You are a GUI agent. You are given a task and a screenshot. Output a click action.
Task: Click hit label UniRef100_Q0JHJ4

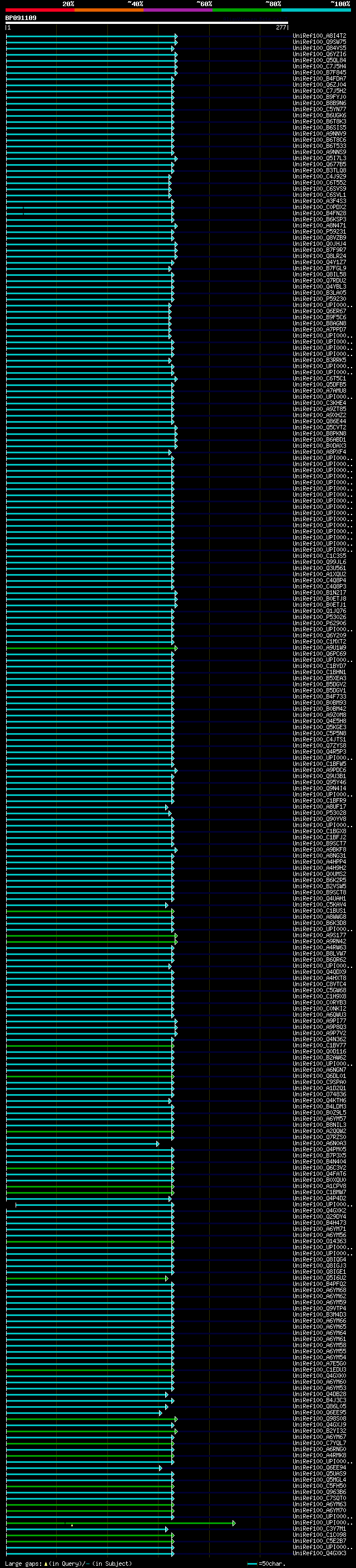tap(319, 244)
